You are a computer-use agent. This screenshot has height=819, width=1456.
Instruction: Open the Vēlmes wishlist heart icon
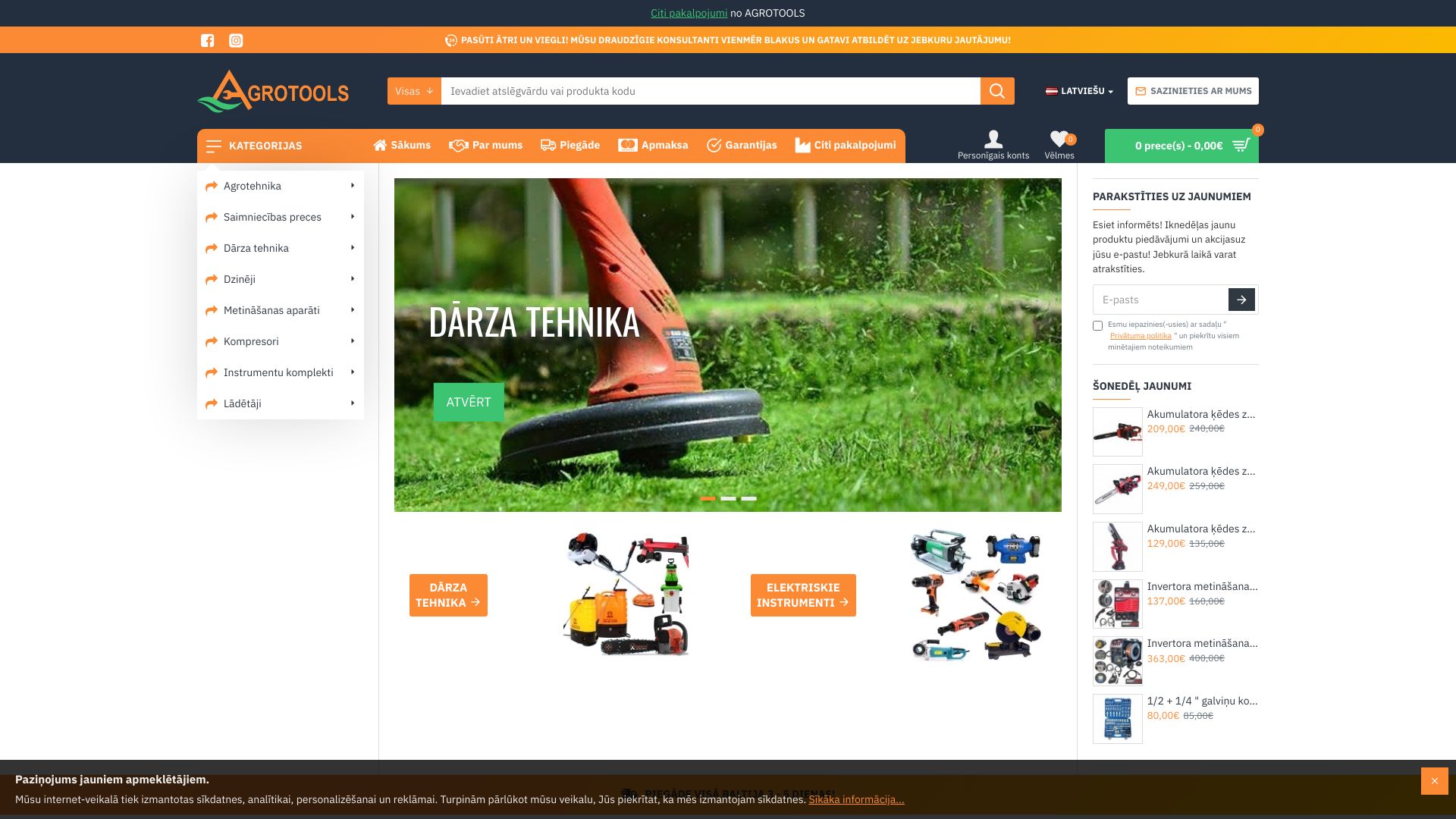[x=1059, y=140]
